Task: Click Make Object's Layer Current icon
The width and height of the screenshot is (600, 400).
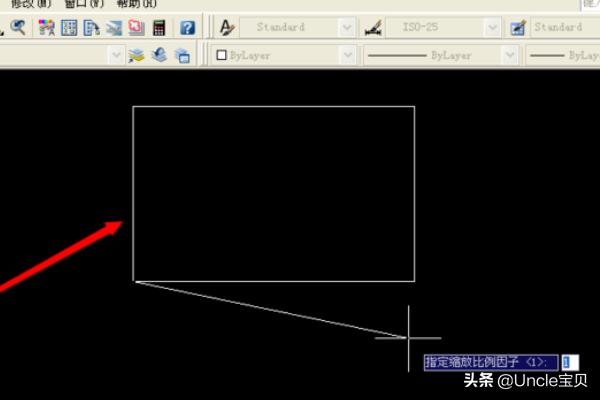Action: [136, 56]
